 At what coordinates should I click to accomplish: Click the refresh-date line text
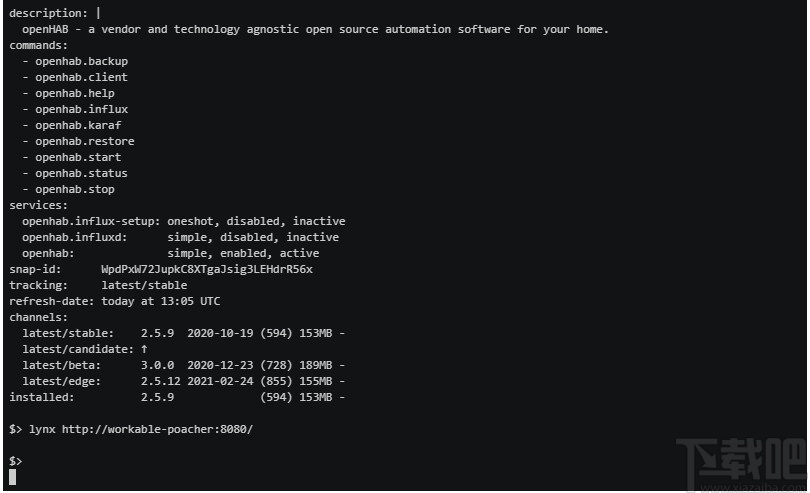pyautogui.click(x=115, y=301)
